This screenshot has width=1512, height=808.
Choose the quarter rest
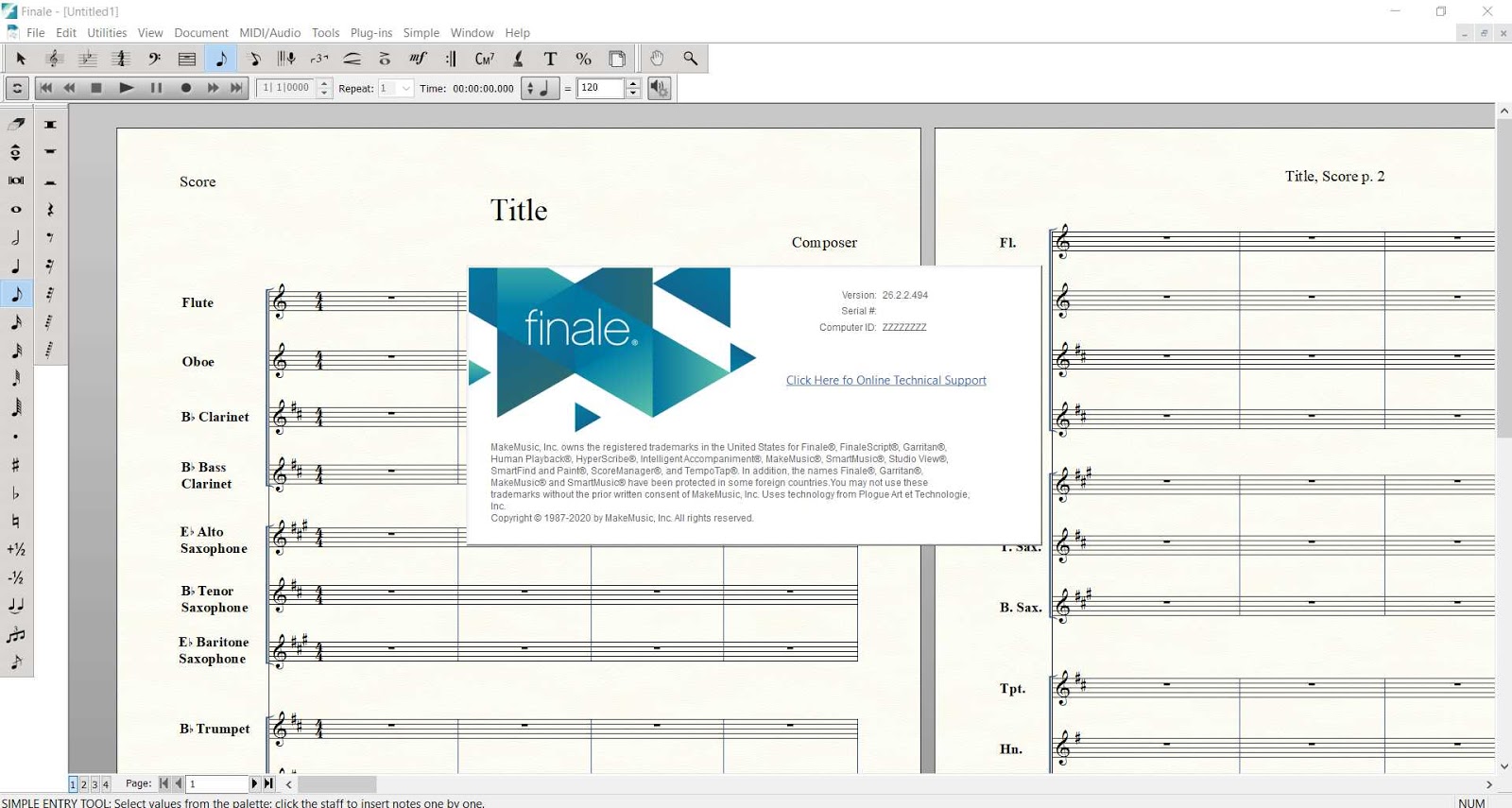pos(50,209)
